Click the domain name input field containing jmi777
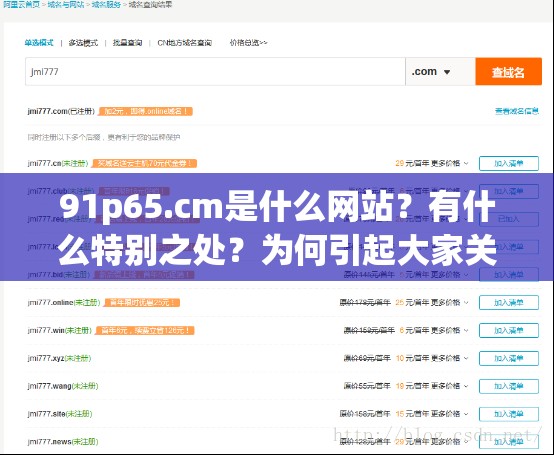This screenshot has height=455, width=554. coord(215,72)
